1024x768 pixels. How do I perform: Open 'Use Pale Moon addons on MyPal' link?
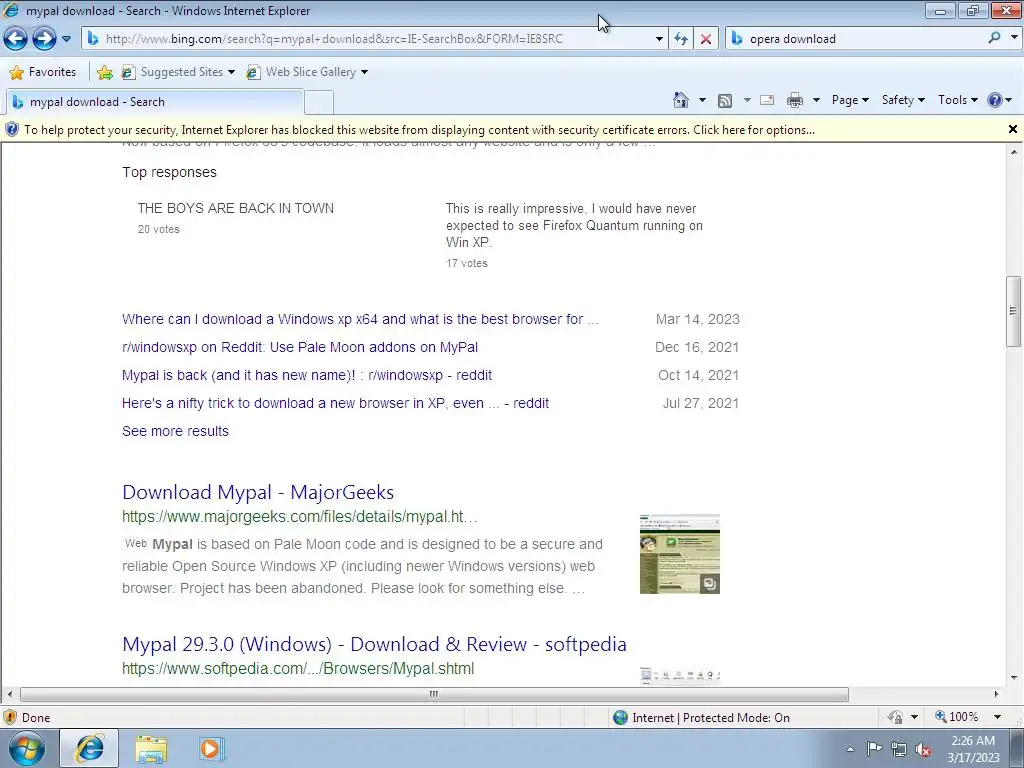click(300, 347)
